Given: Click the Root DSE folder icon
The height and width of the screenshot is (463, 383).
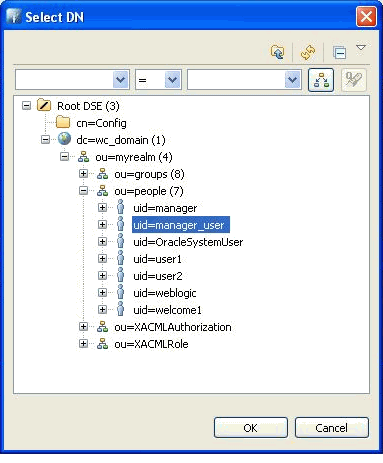Looking at the screenshot, I should pyautogui.click(x=44, y=105).
